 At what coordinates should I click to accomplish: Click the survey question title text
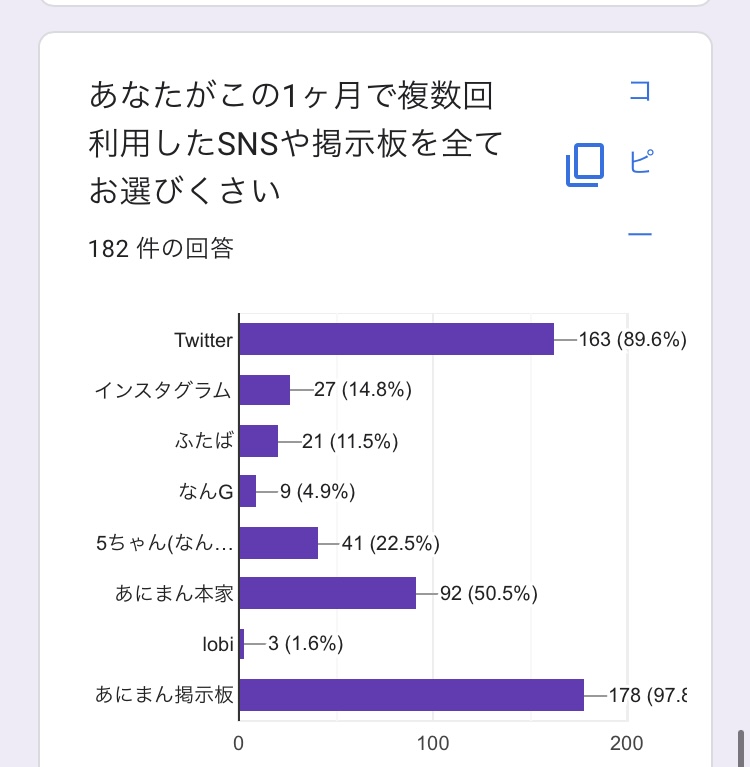[x=295, y=142]
